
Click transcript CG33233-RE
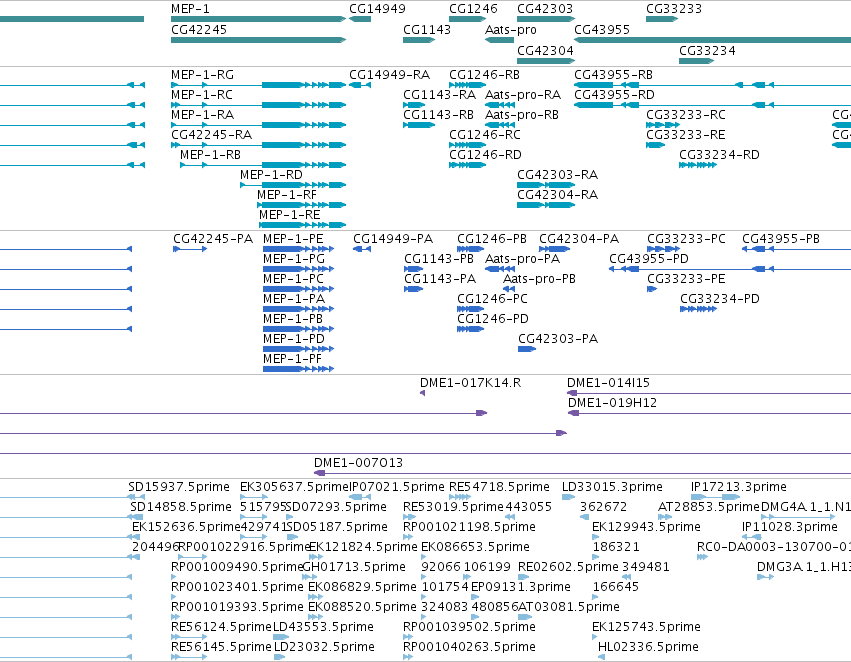(656, 145)
